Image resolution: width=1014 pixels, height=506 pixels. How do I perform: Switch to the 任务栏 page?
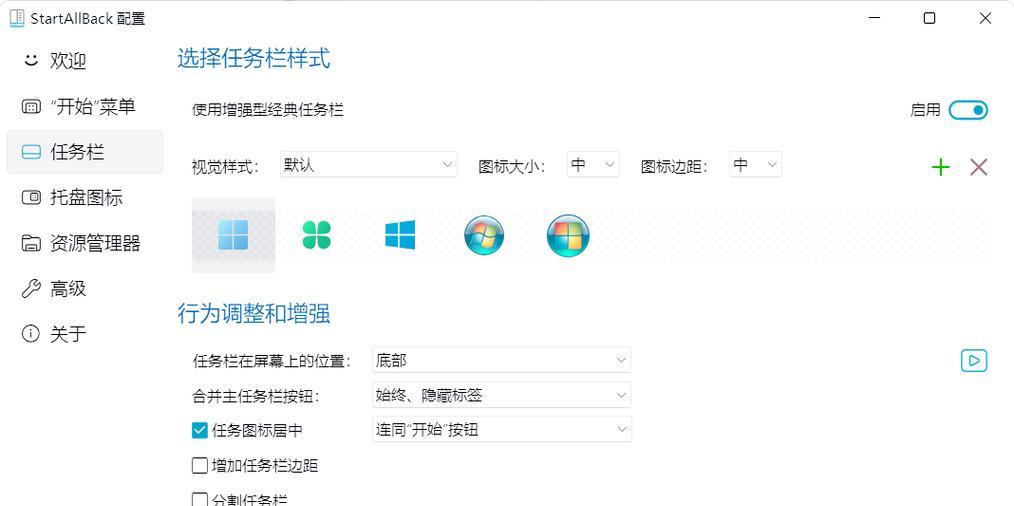[85, 152]
